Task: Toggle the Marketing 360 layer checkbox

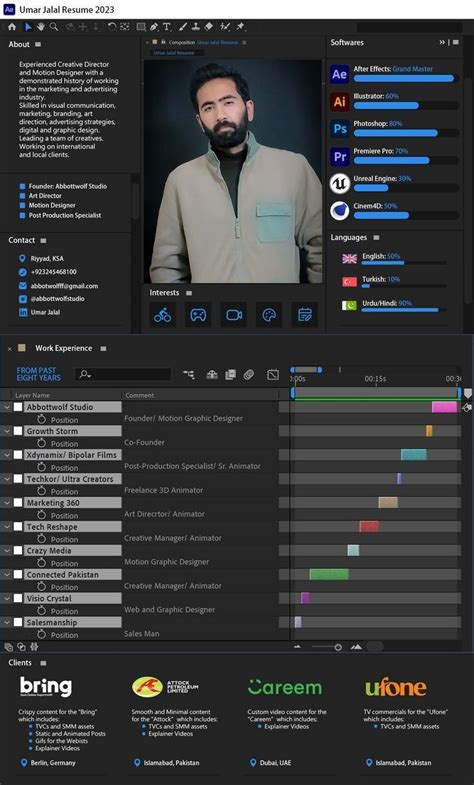Action: 18,502
